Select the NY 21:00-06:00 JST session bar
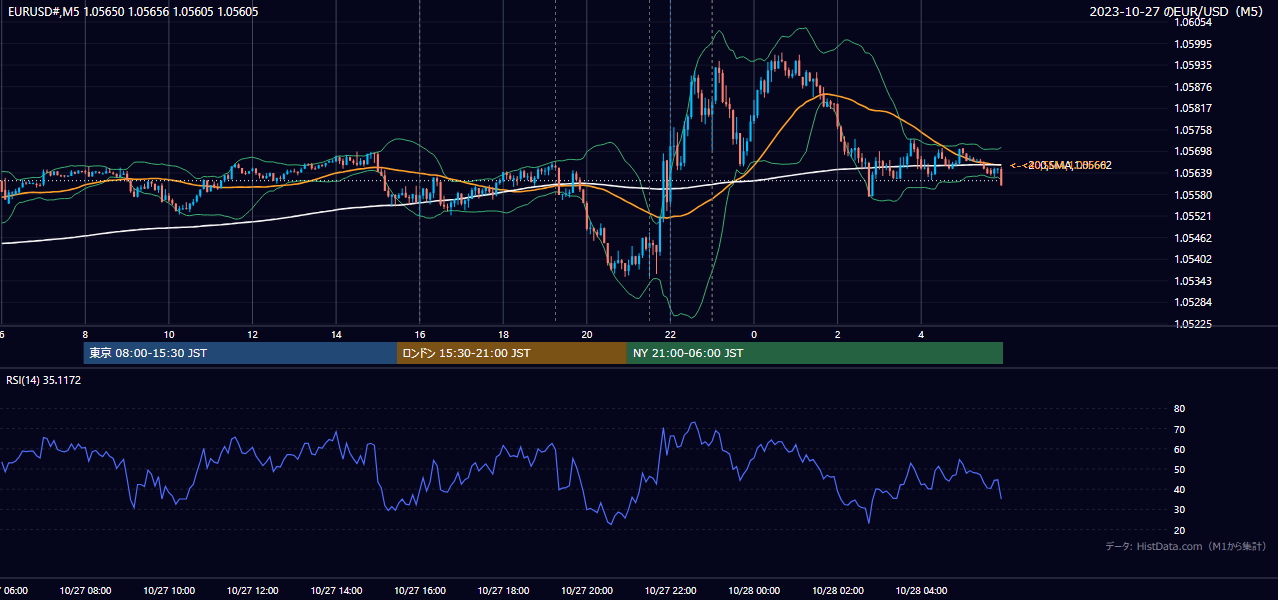 coord(815,353)
